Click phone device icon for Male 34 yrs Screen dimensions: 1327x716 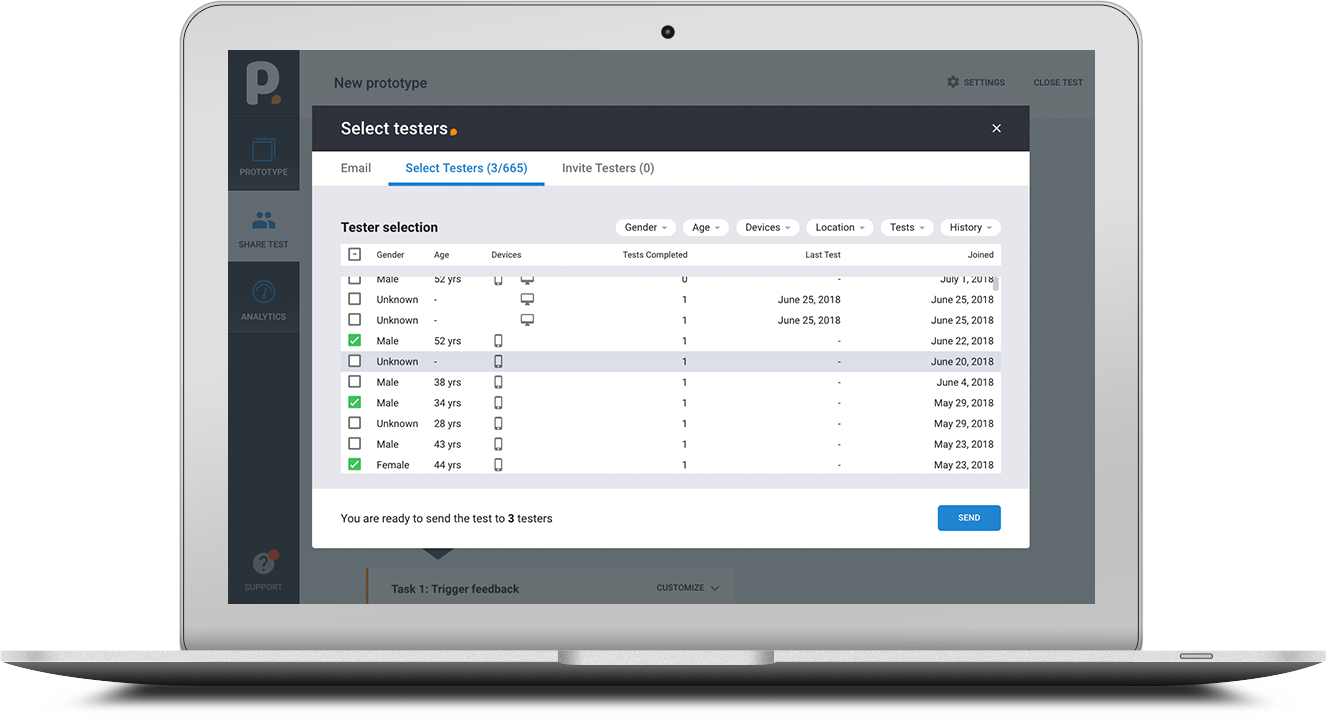coord(498,403)
